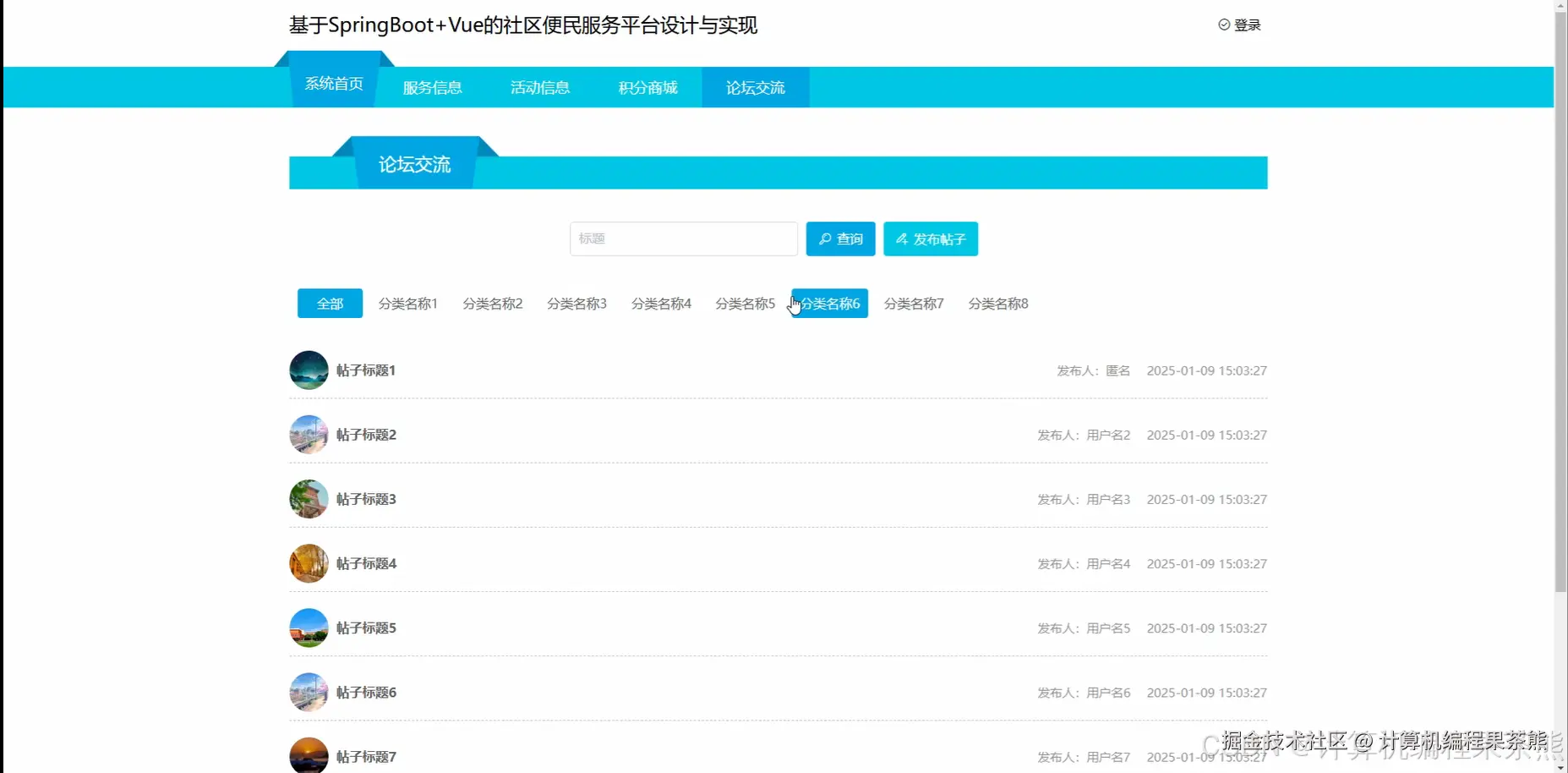
Task: Click the login check-circle icon
Action: pos(1224,25)
